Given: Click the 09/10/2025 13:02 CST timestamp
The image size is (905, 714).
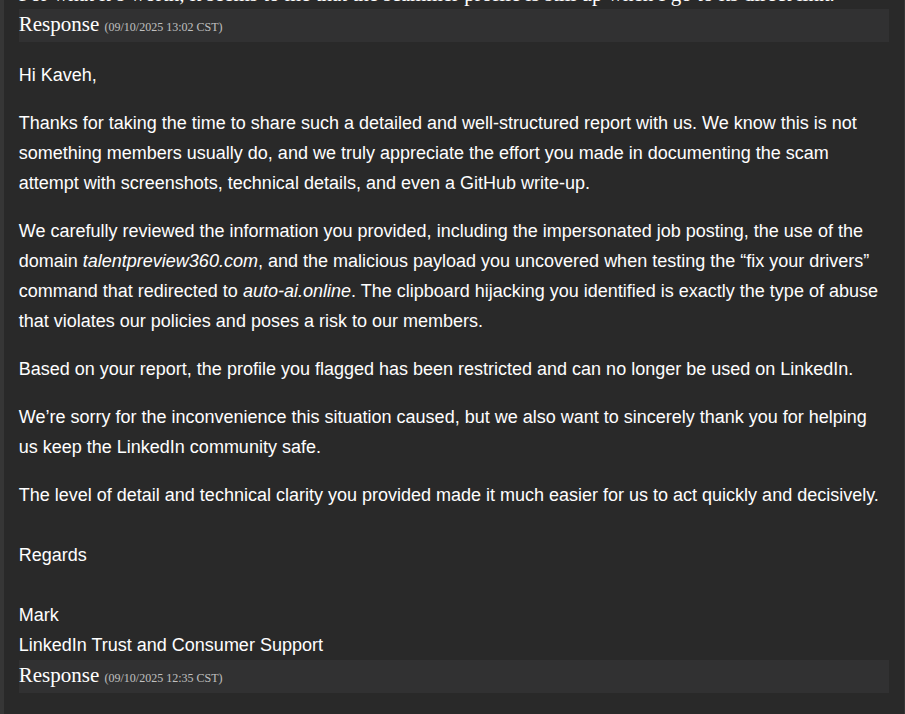Looking at the screenshot, I should pyautogui.click(x=163, y=27).
